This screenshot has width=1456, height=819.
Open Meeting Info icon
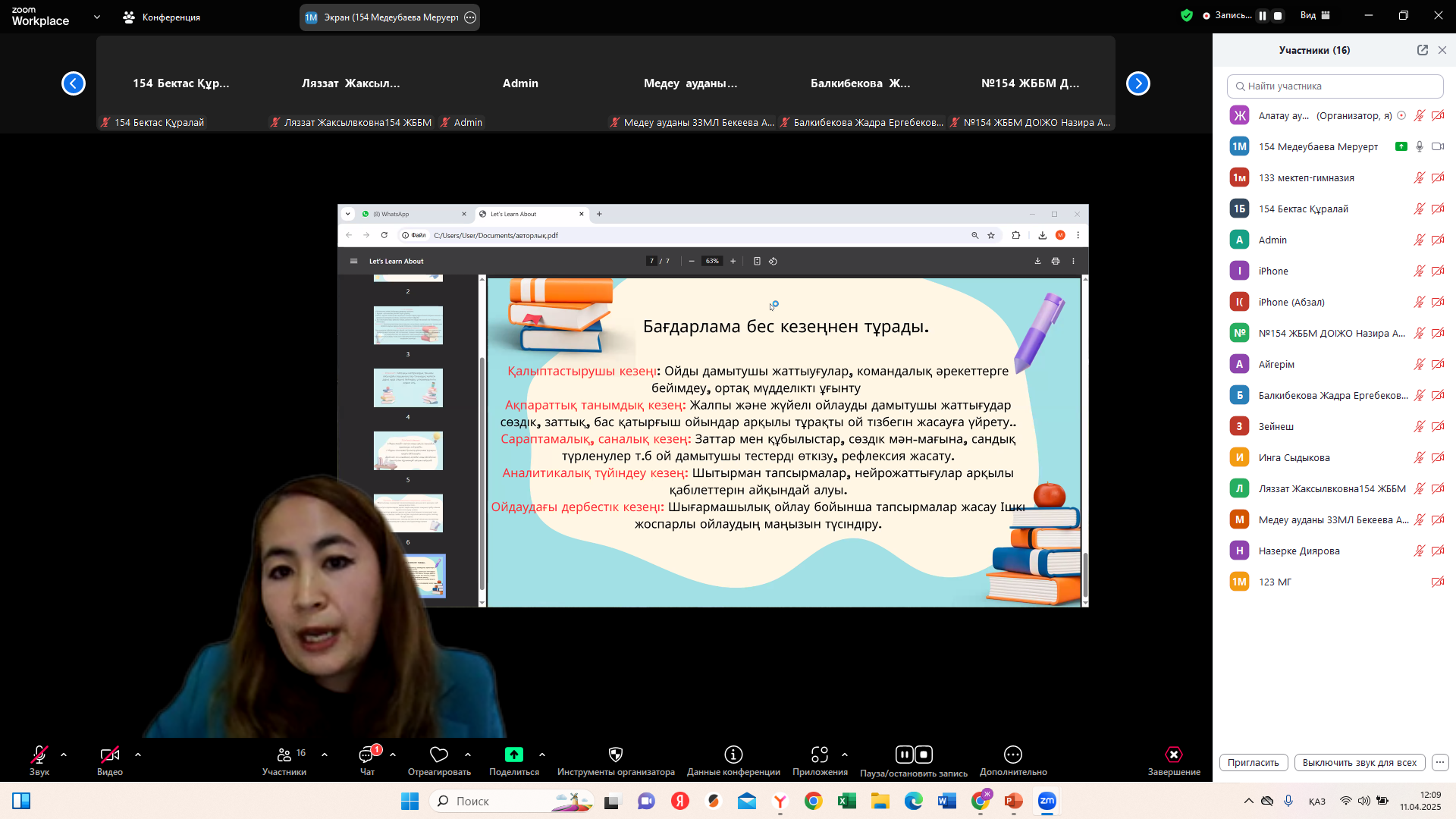(x=733, y=755)
